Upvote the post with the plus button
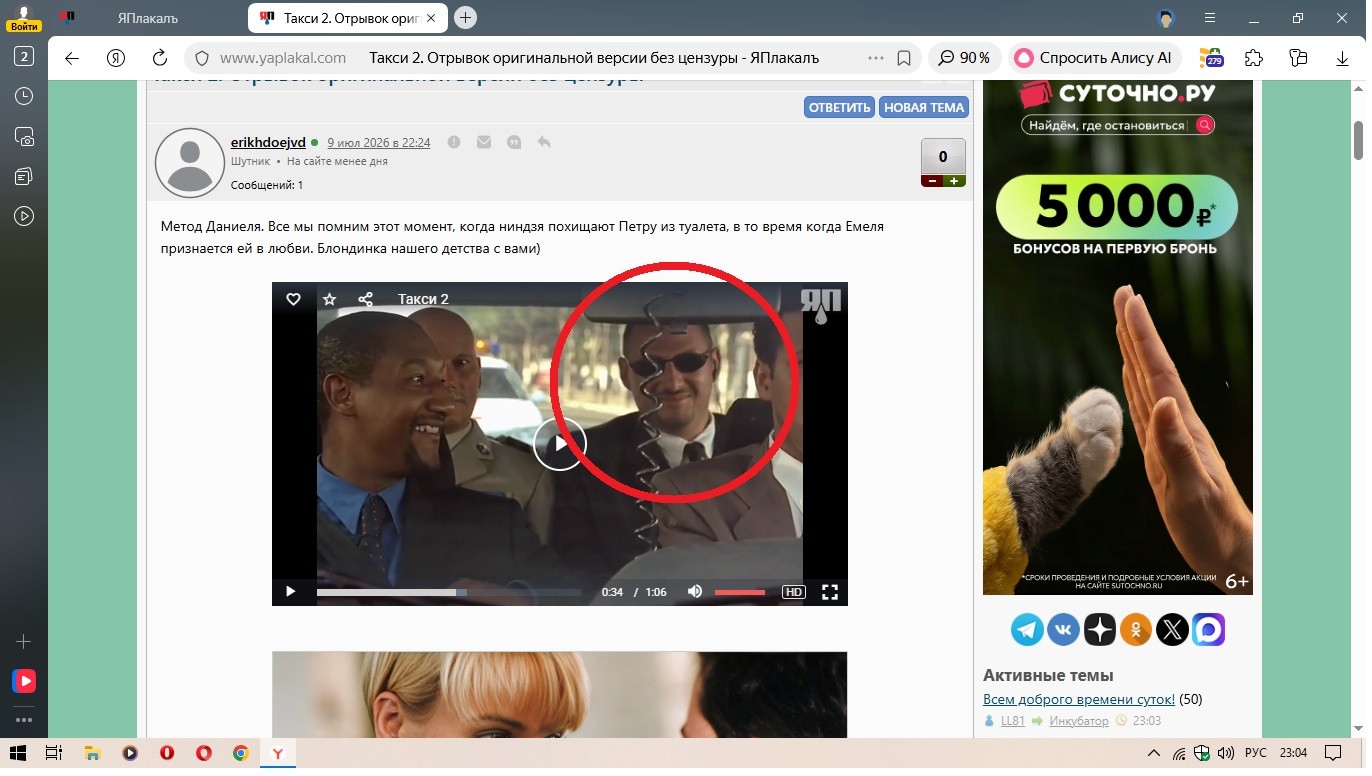Viewport: 1372px width, 776px height. point(955,181)
